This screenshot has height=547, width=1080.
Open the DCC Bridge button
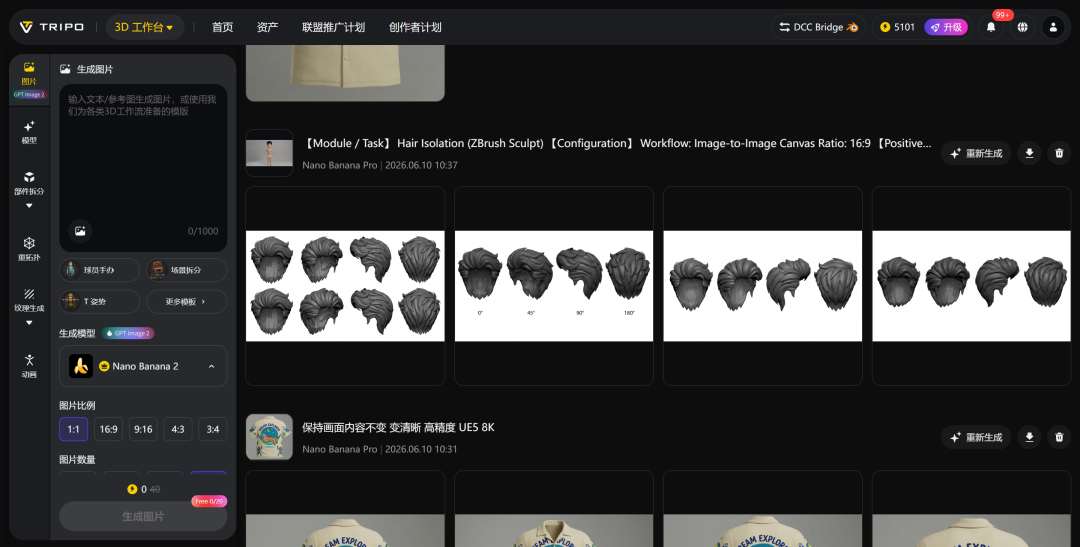click(x=818, y=27)
